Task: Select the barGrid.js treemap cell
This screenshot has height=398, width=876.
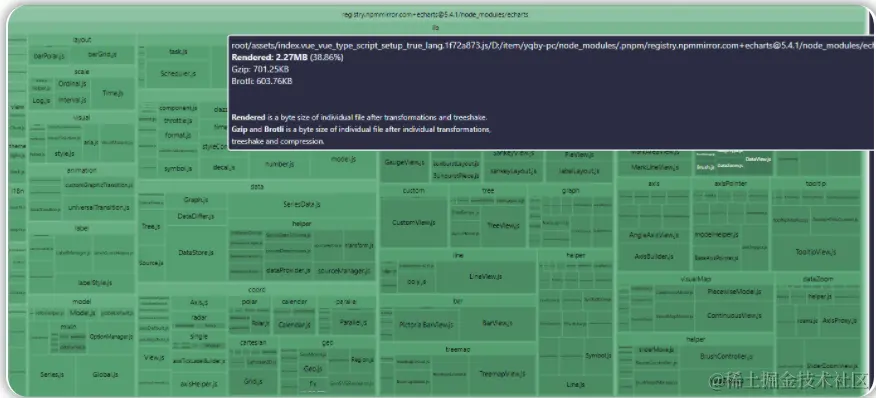Action: [102, 55]
